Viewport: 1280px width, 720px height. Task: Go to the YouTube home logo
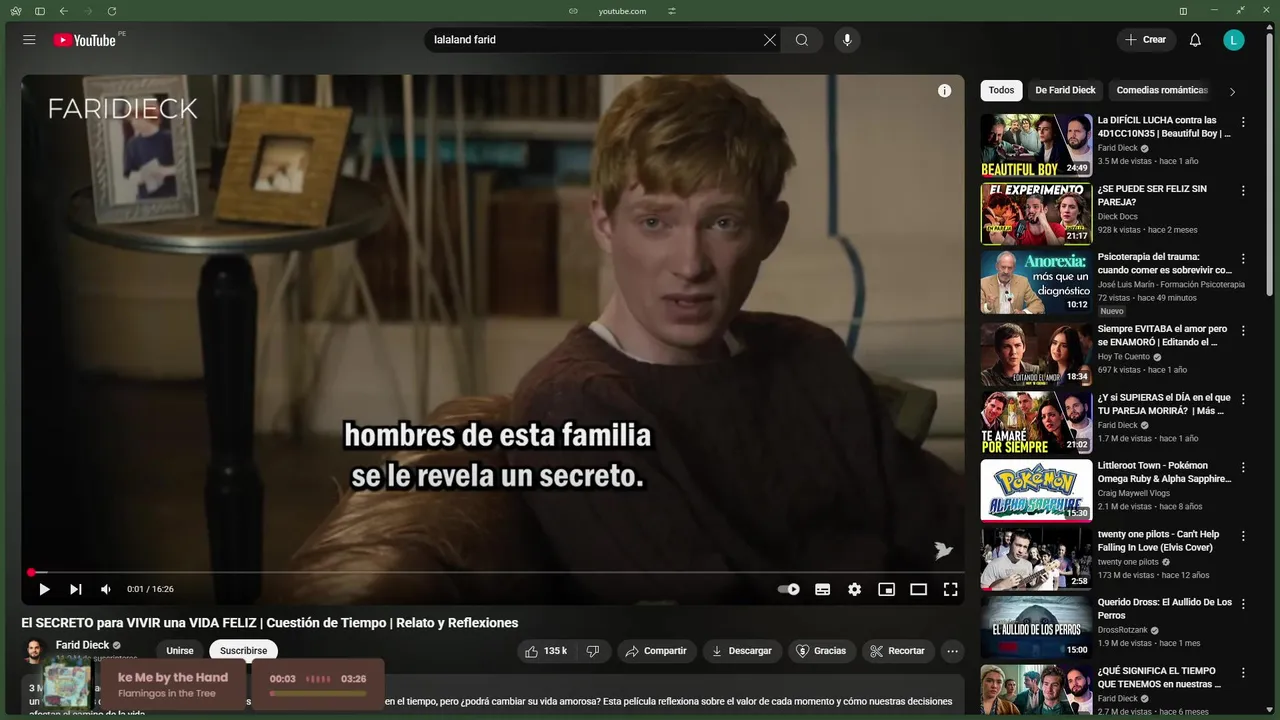85,40
